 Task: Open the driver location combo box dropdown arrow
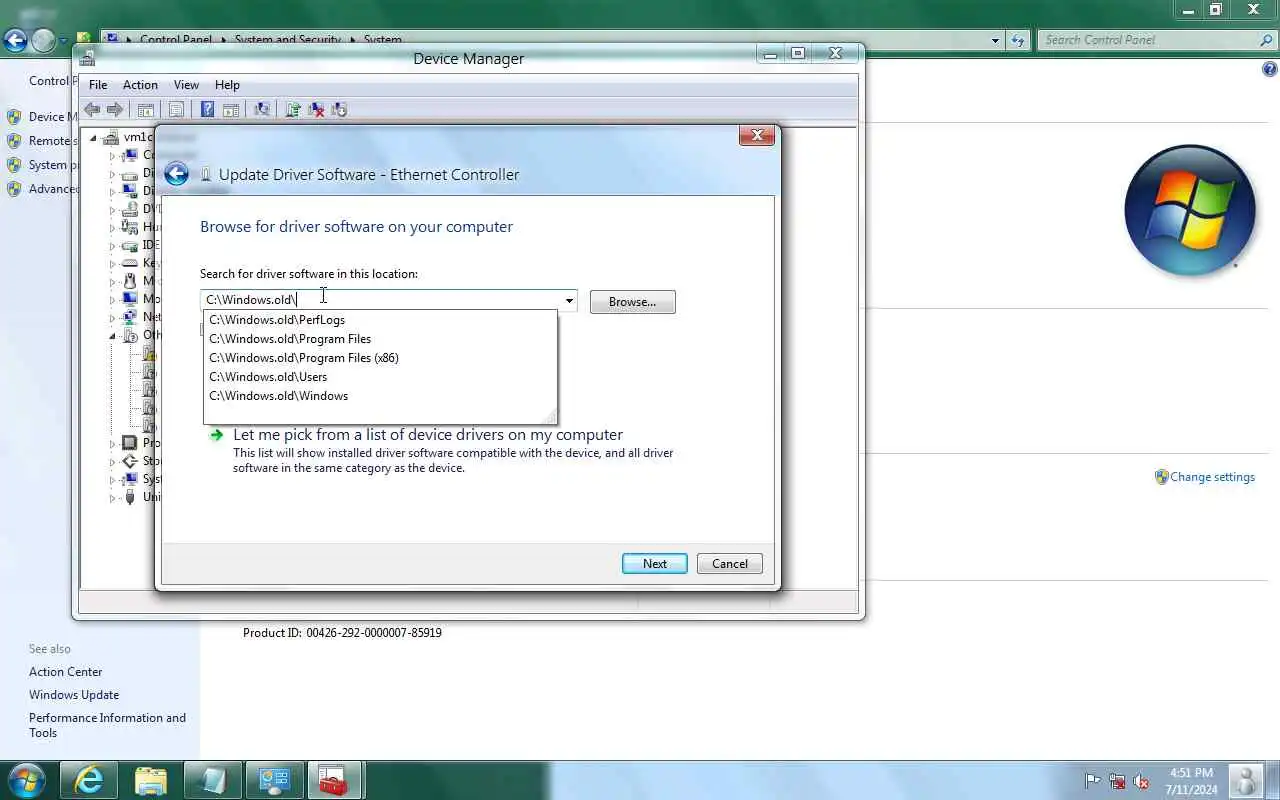[569, 300]
